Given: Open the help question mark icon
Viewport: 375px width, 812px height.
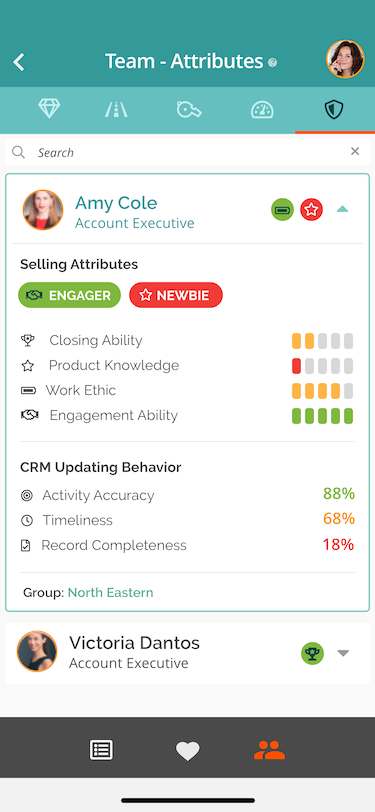Looking at the screenshot, I should tap(272, 63).
